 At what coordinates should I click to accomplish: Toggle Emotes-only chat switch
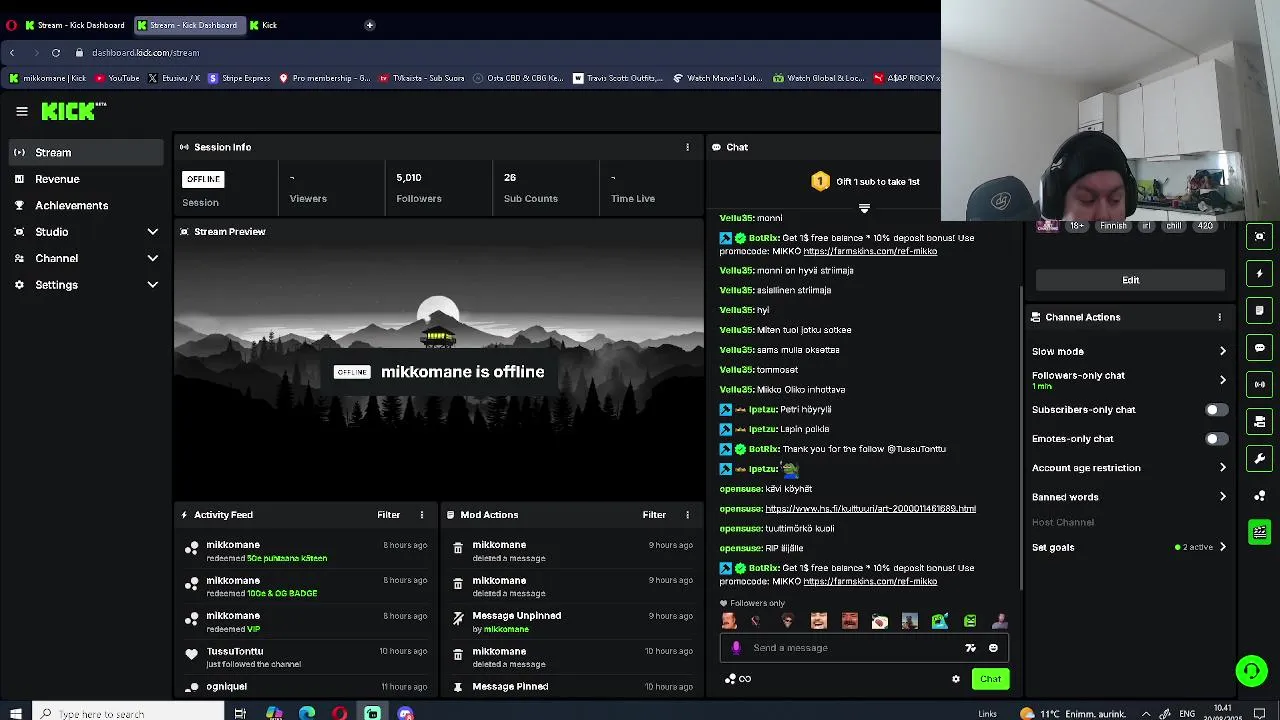pyautogui.click(x=1216, y=439)
